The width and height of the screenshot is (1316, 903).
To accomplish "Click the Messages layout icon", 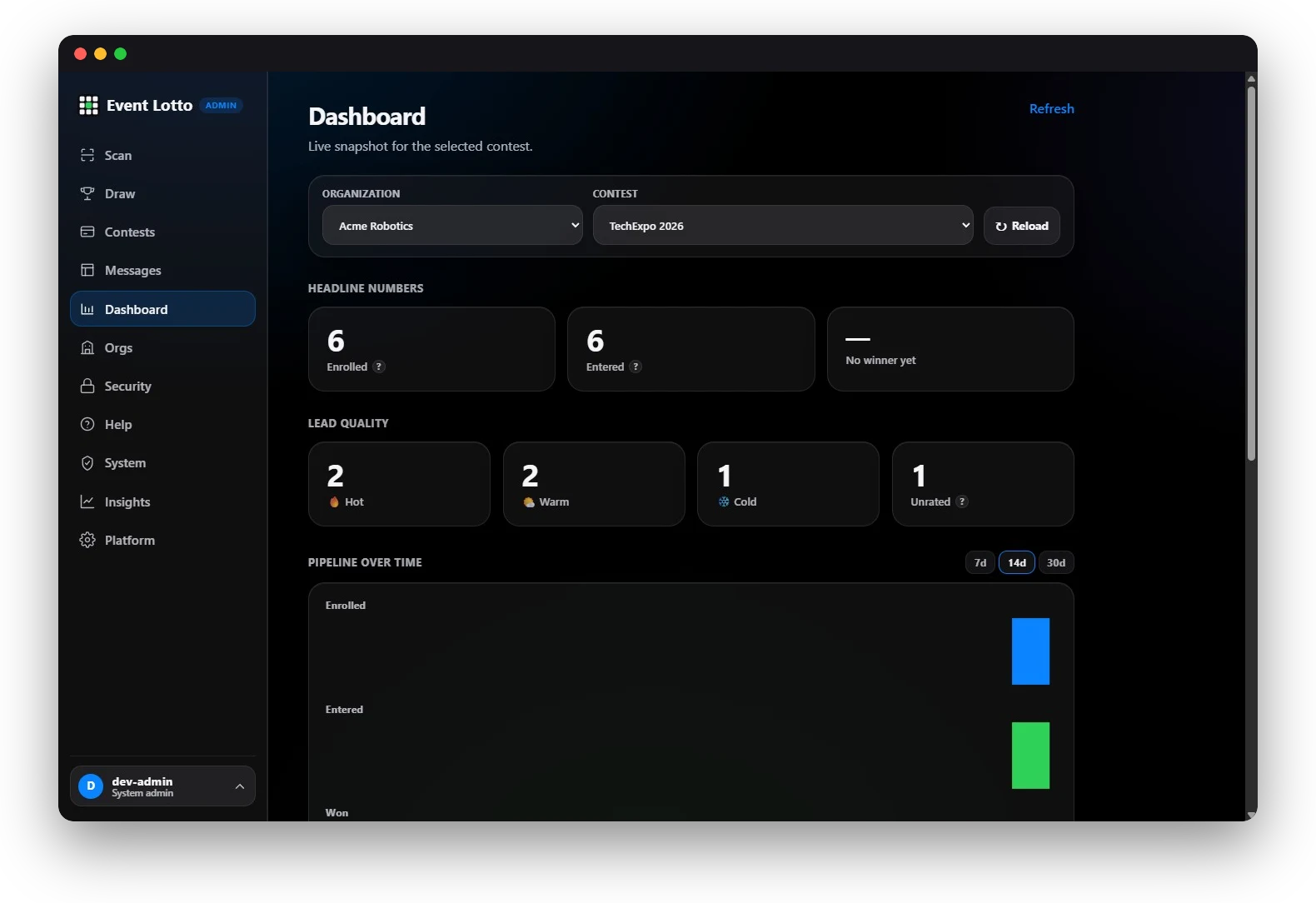I will point(87,270).
